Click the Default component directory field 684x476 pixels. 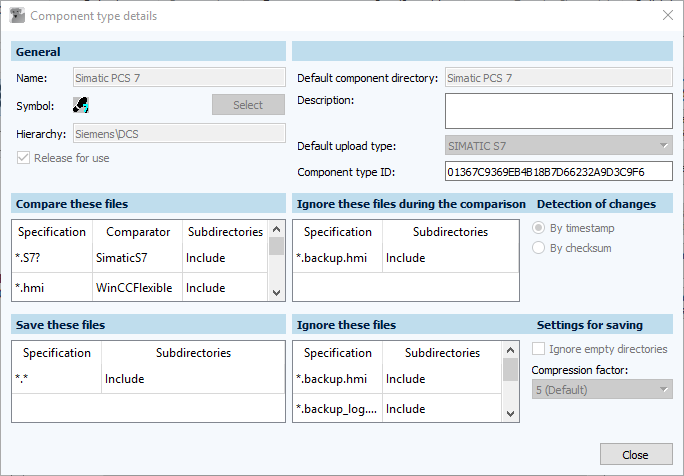click(x=559, y=78)
